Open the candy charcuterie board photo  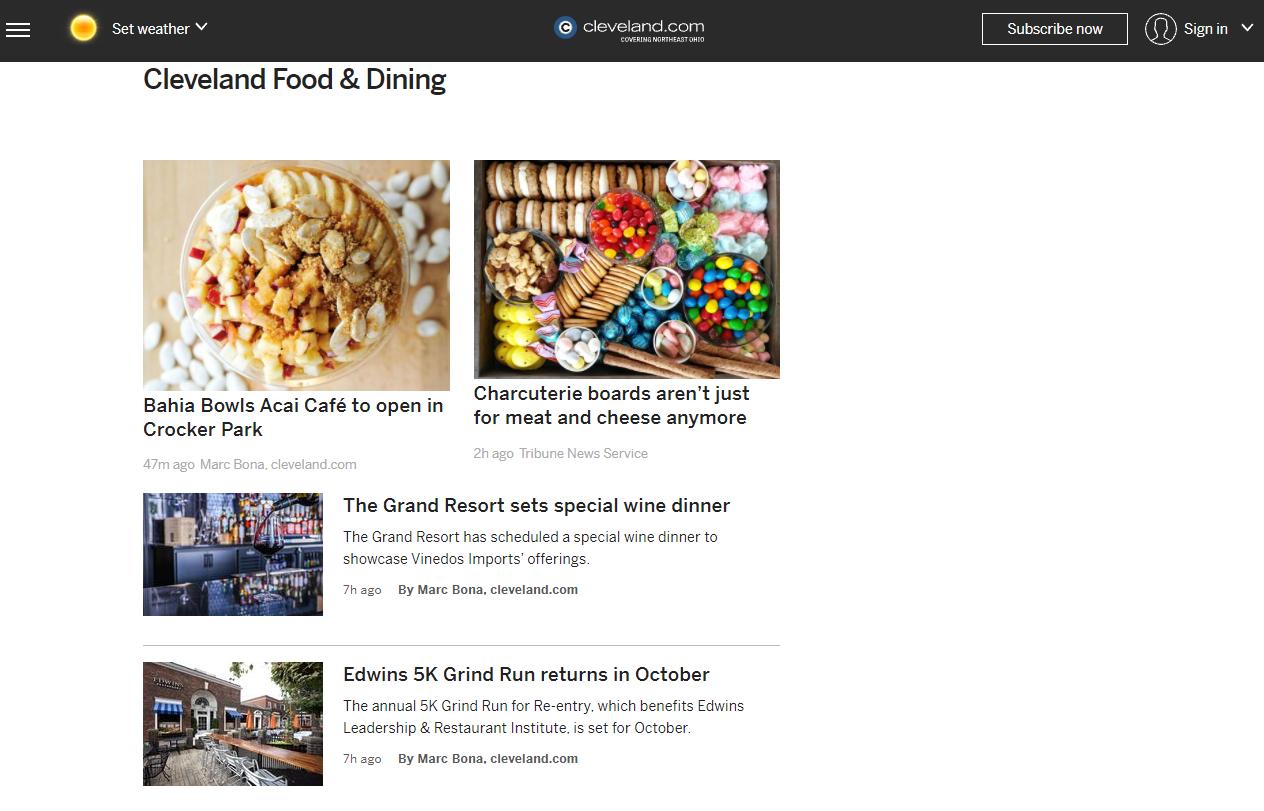pos(627,269)
